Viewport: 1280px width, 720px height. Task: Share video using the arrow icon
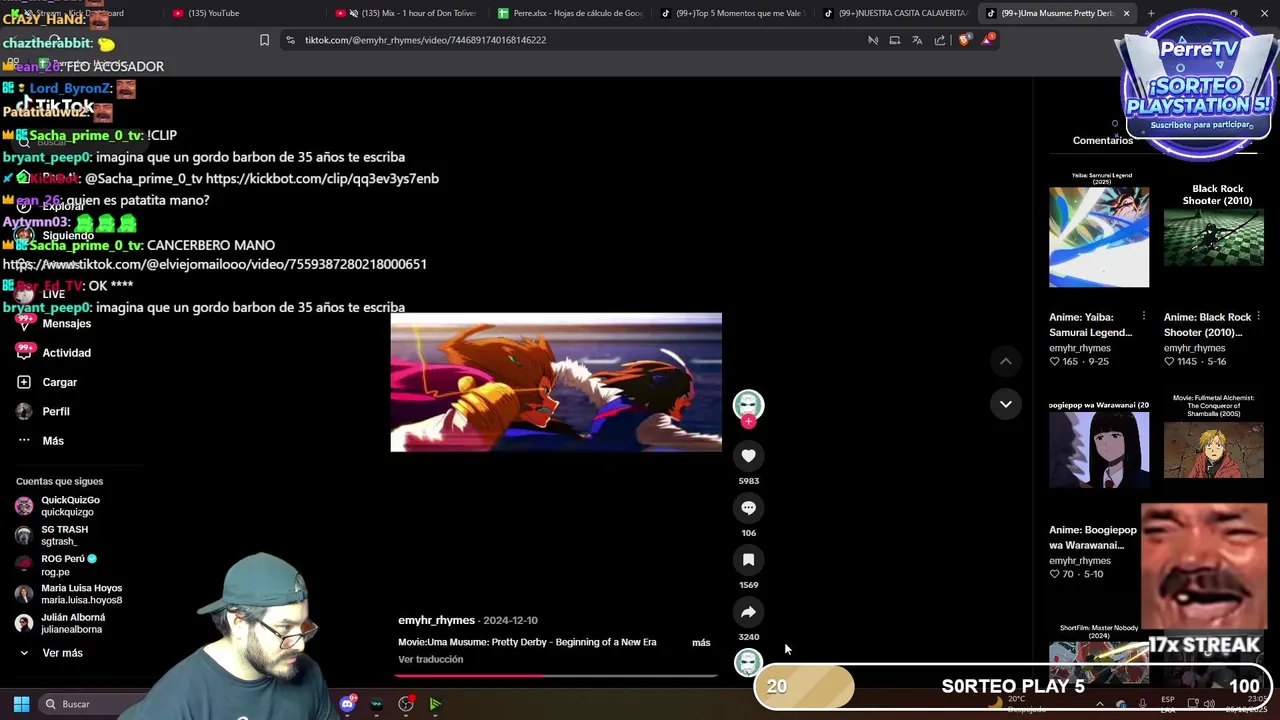[748, 612]
